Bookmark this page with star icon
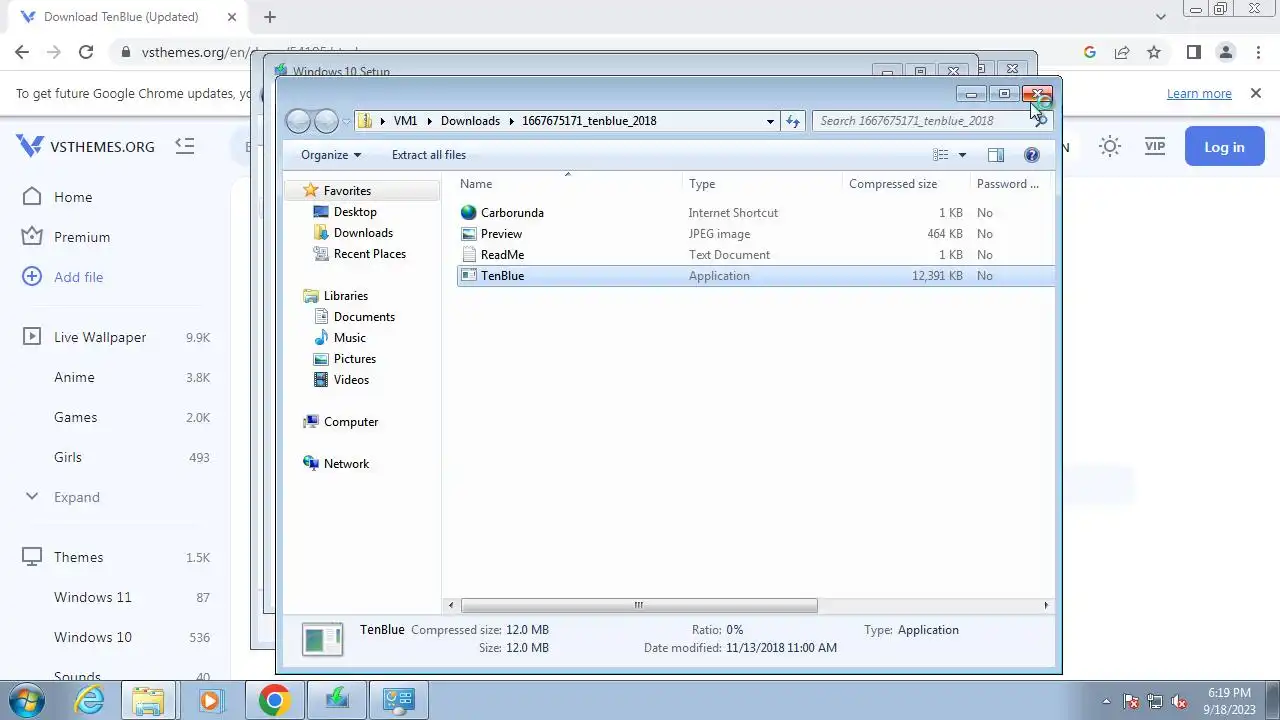Screen dimensions: 1280x720 [1154, 52]
